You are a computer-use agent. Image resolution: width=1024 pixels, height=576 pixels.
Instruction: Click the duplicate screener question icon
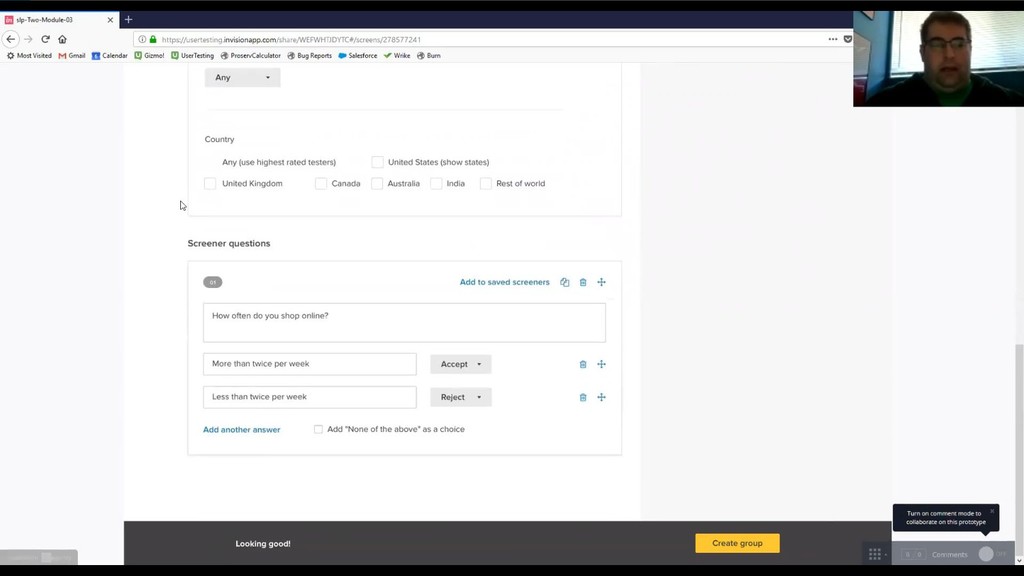point(564,282)
